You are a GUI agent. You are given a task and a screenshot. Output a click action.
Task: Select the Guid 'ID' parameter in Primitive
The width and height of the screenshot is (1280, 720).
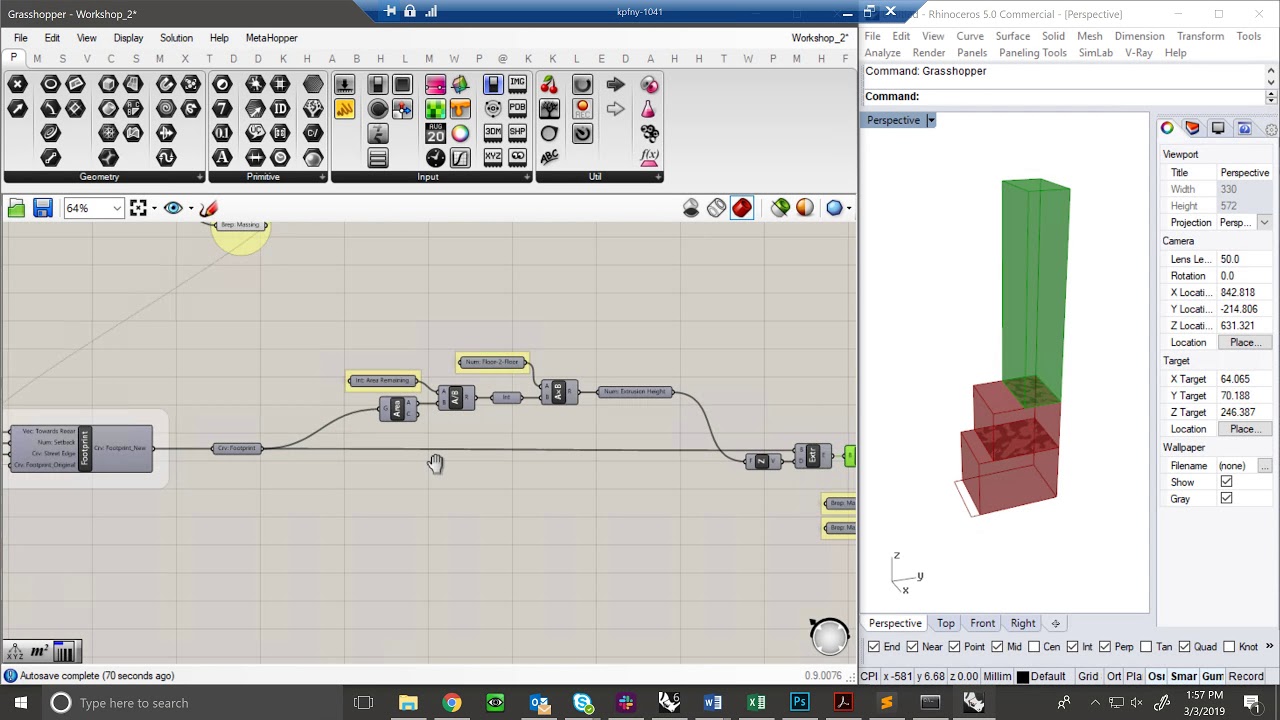[280, 109]
